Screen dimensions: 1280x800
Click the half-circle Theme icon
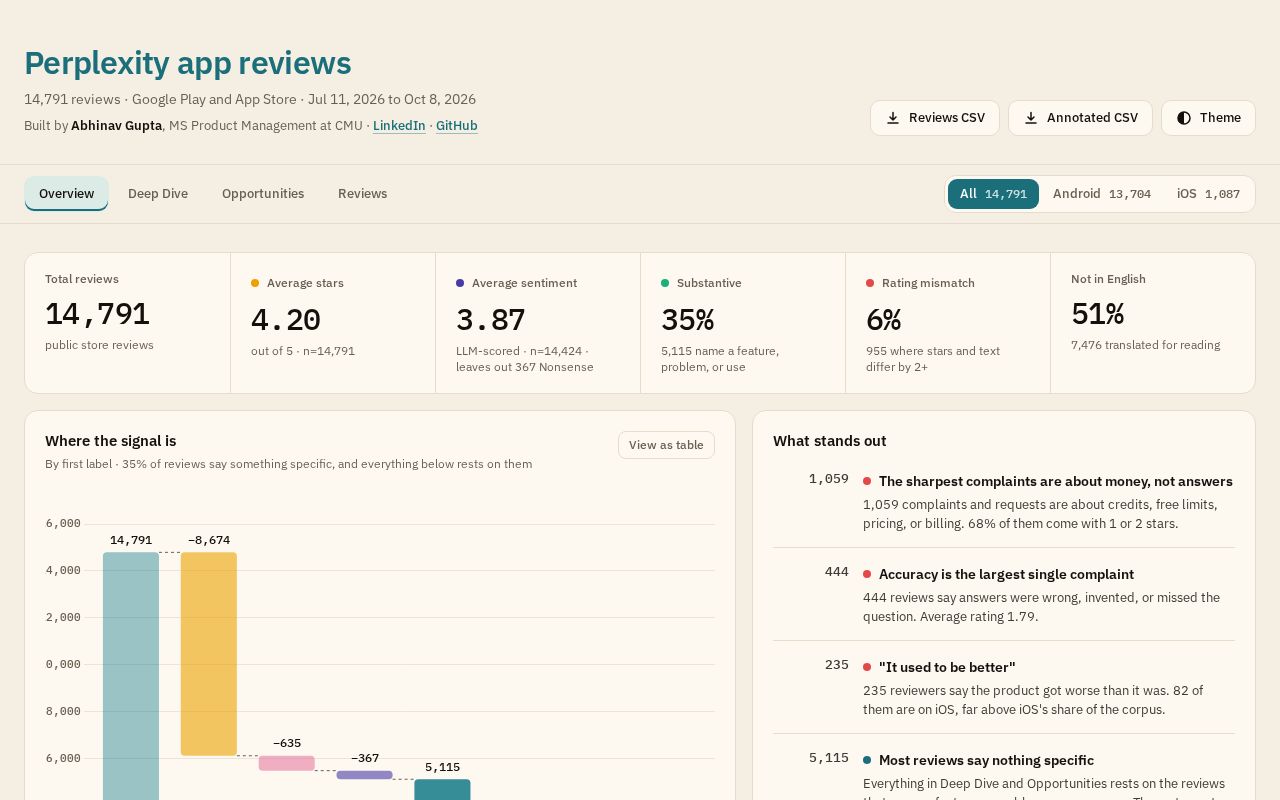1184,118
